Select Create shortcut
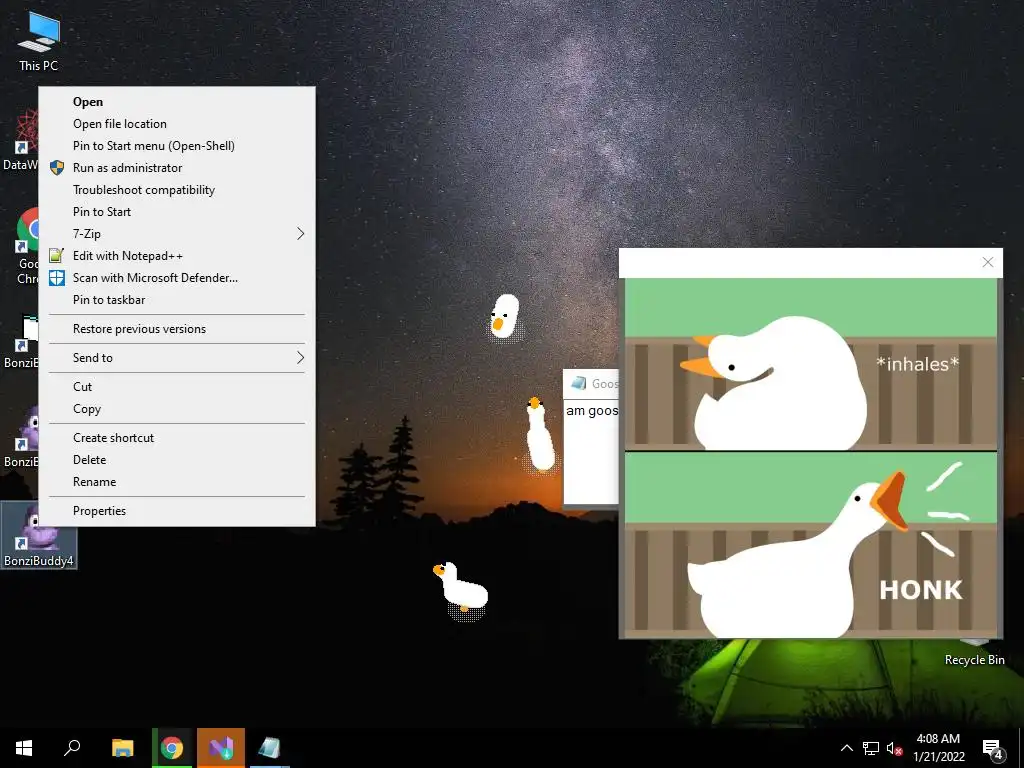Screen dimensions: 1024x768 177,438
